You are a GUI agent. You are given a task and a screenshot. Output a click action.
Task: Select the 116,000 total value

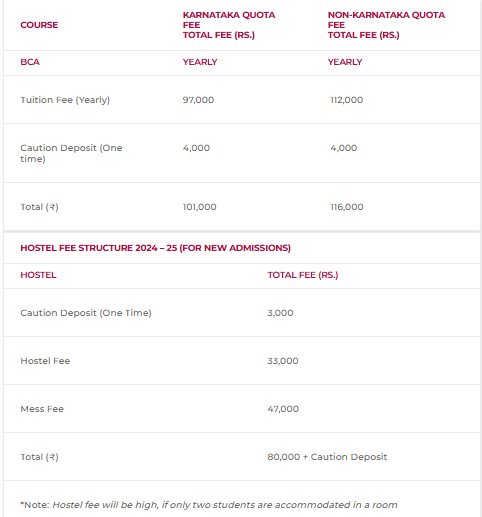point(346,207)
